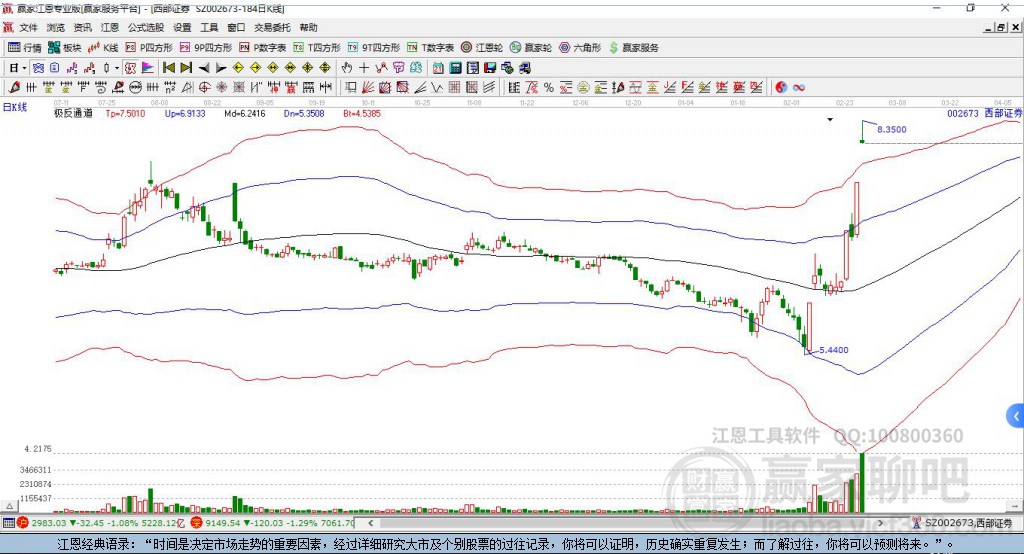The height and width of the screenshot is (554, 1024).
Task: Switch to the K线 candlestick chart
Action: point(103,48)
